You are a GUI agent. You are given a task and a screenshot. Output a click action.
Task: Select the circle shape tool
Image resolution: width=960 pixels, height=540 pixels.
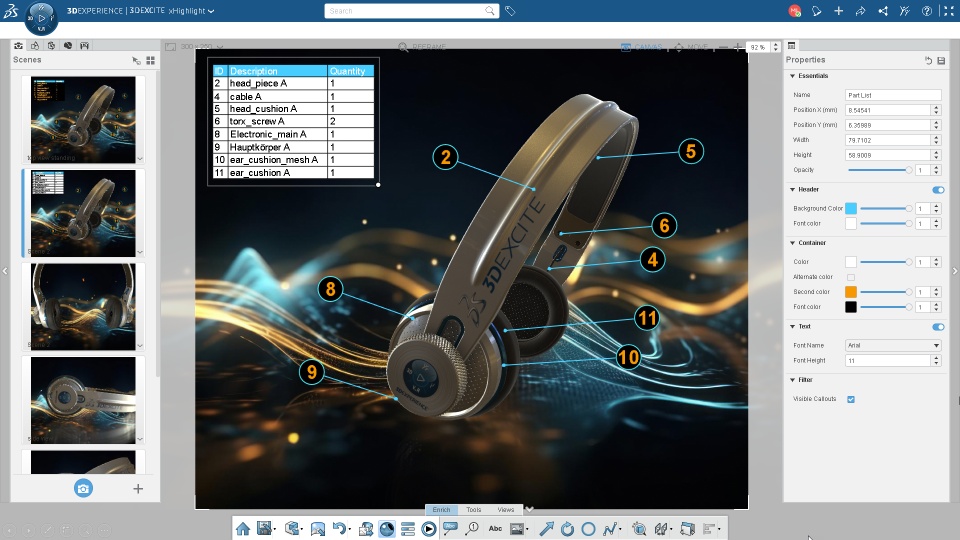click(x=588, y=529)
